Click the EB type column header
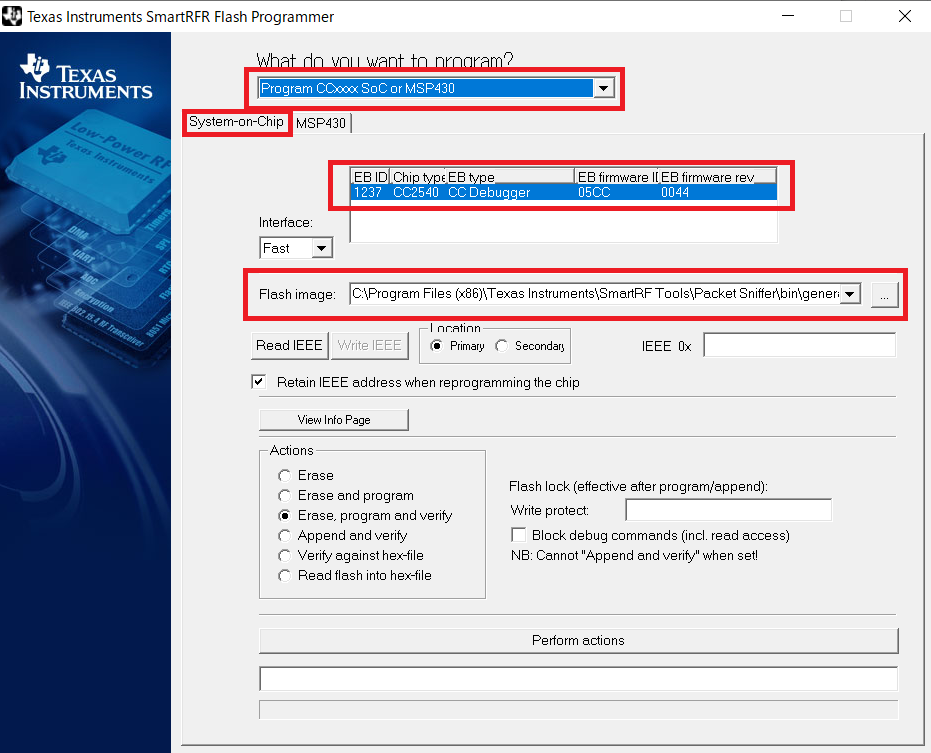This screenshot has width=931, height=753. [x=509, y=177]
